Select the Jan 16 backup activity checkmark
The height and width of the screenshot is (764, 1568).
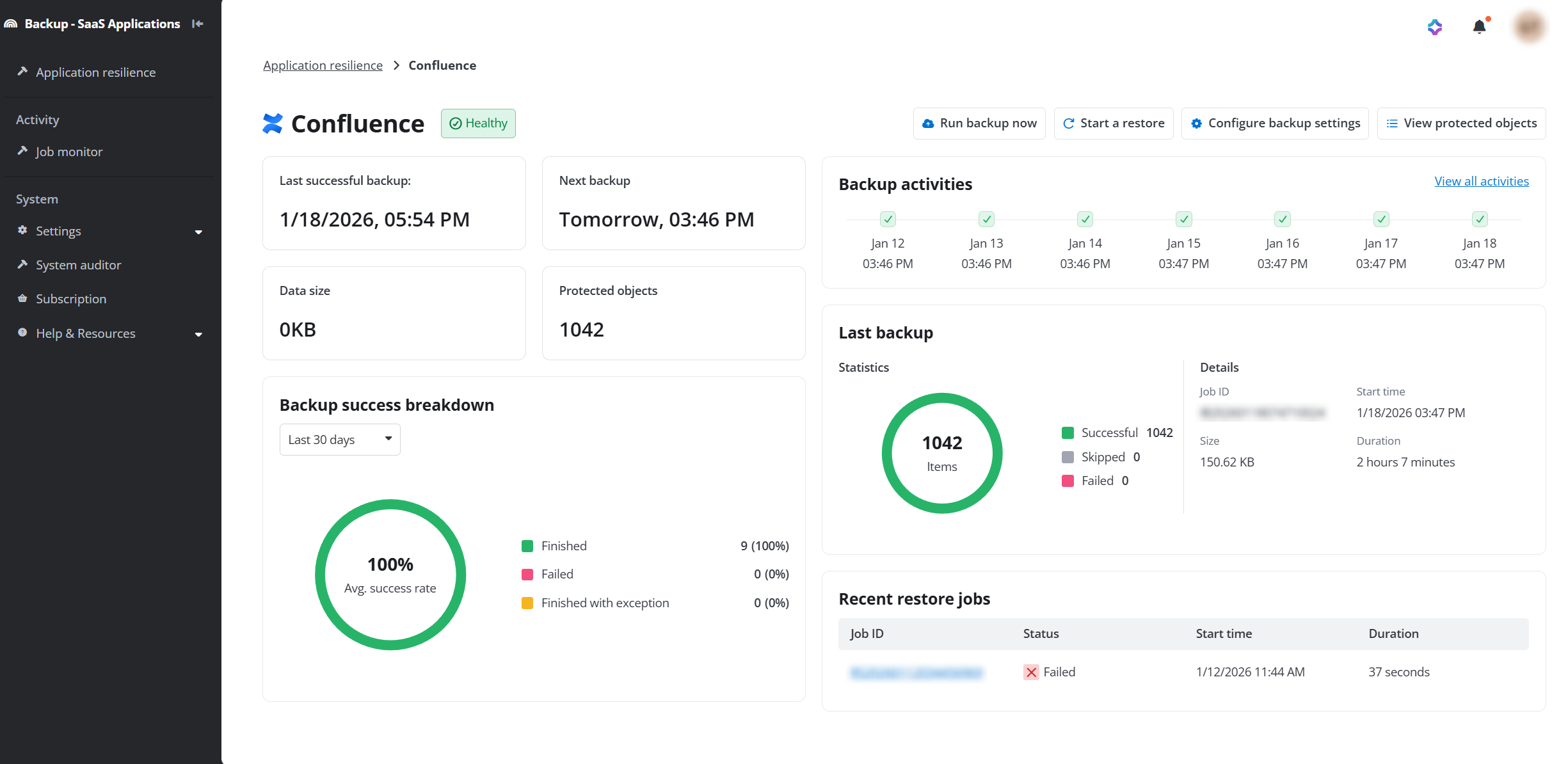click(x=1283, y=219)
